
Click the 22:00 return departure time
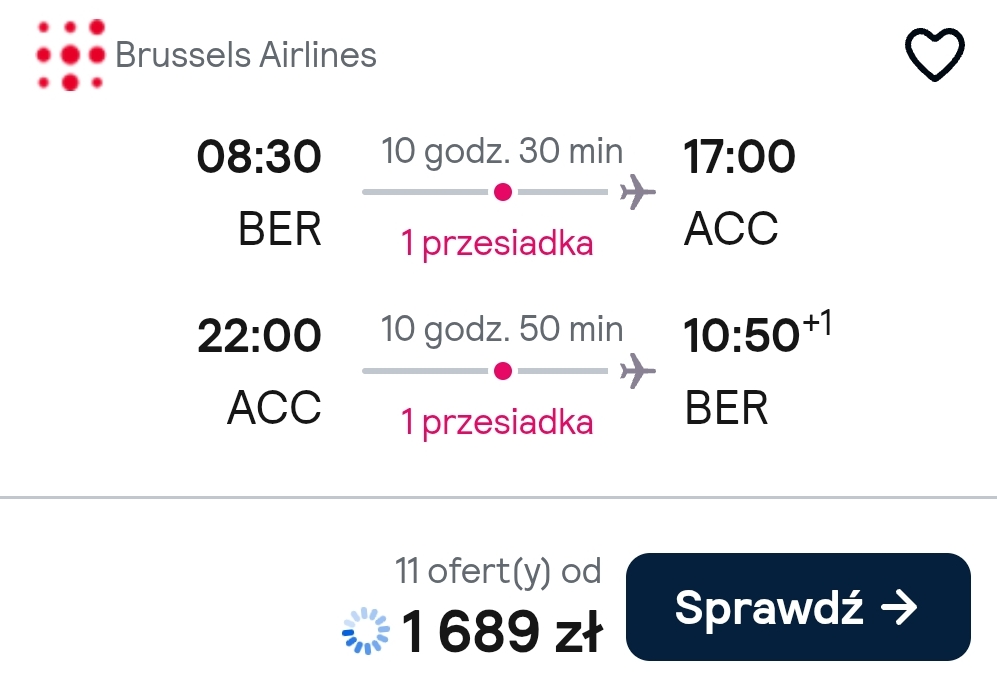(259, 336)
